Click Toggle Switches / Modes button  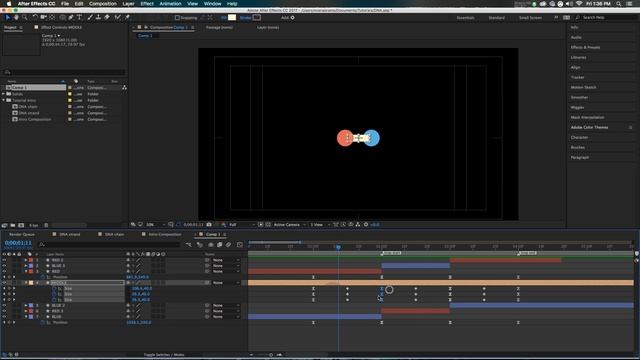164,355
